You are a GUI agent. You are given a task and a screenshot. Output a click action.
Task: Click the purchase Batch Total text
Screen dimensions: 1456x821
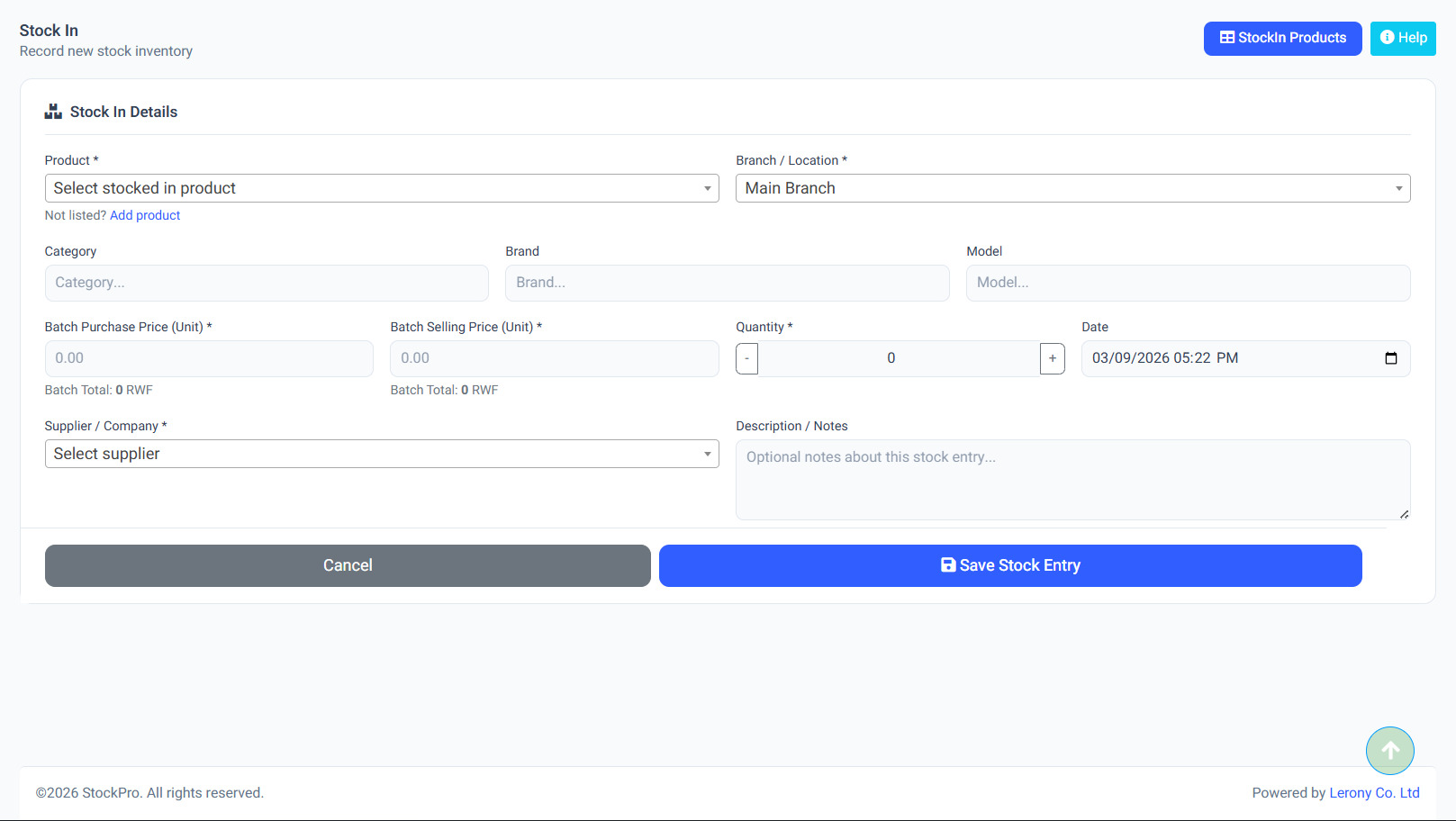point(99,390)
